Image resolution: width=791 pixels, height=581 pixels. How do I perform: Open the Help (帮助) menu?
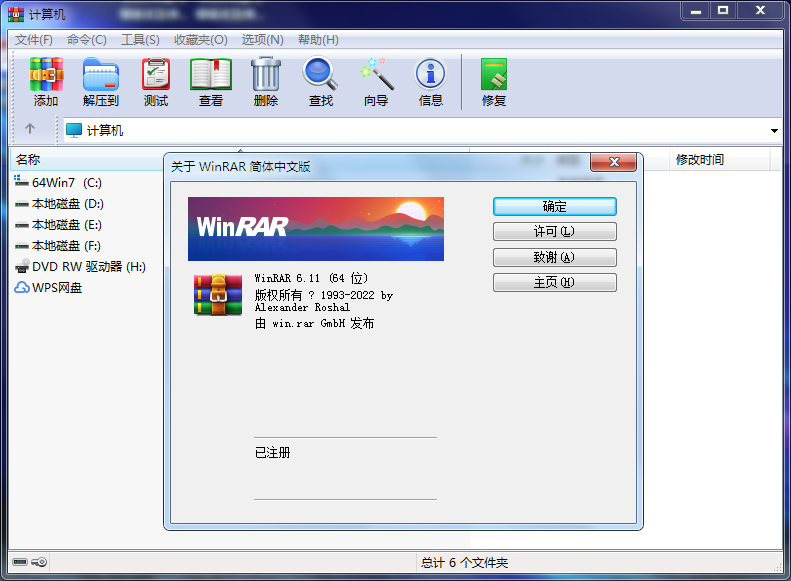pyautogui.click(x=318, y=39)
